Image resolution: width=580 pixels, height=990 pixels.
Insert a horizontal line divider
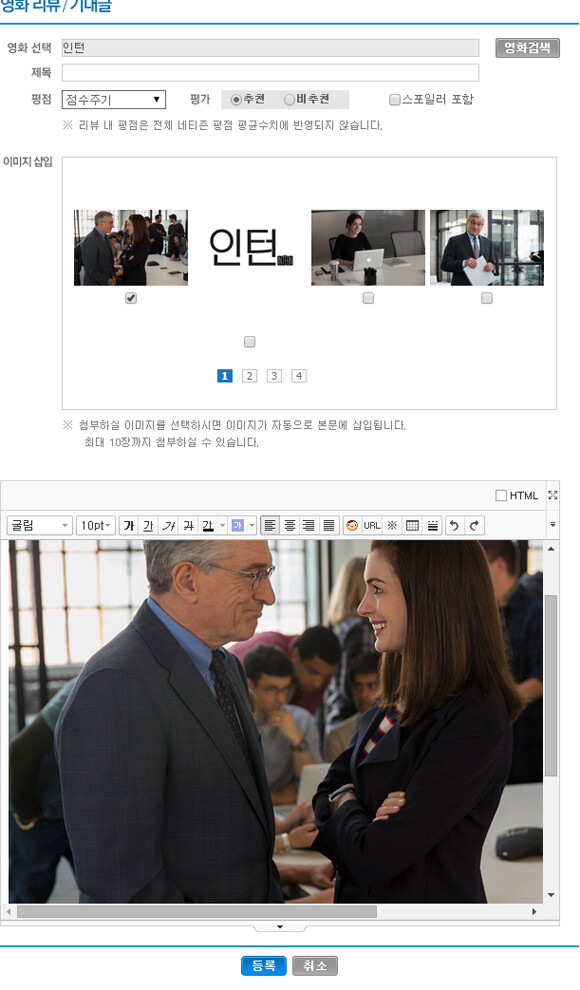point(432,525)
